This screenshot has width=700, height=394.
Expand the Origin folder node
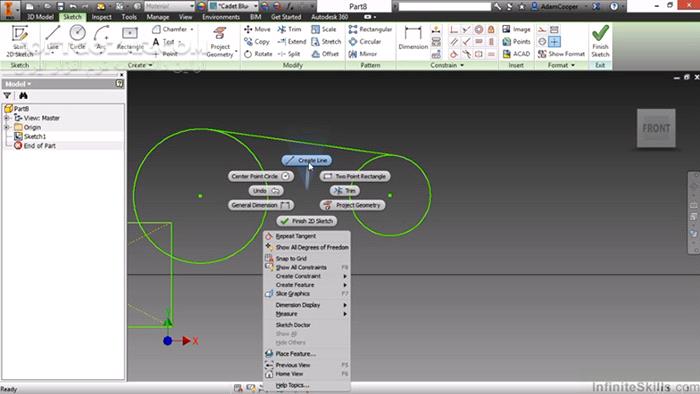coord(7,128)
